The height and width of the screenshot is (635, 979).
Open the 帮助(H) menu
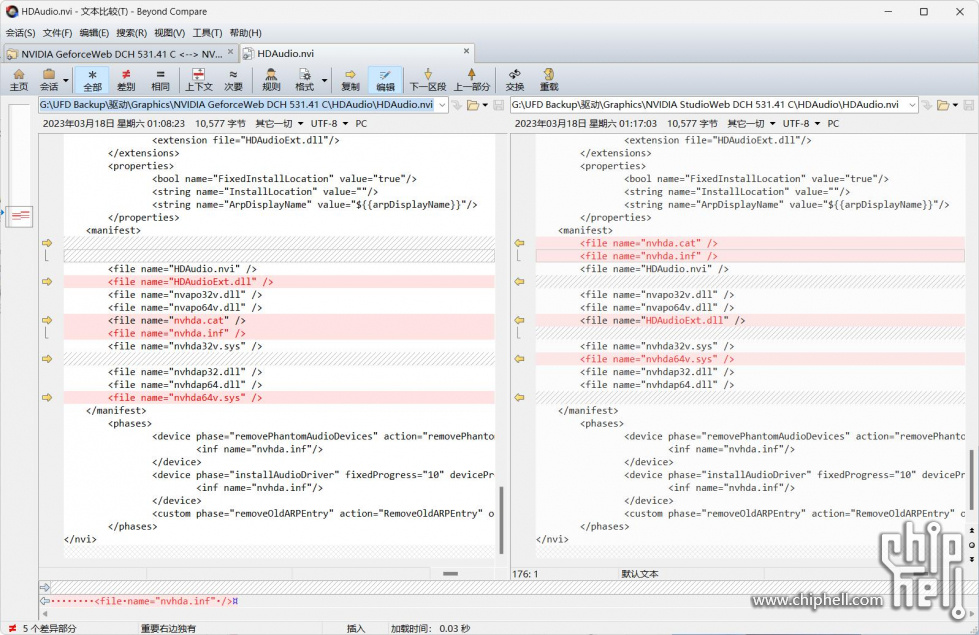coord(245,33)
